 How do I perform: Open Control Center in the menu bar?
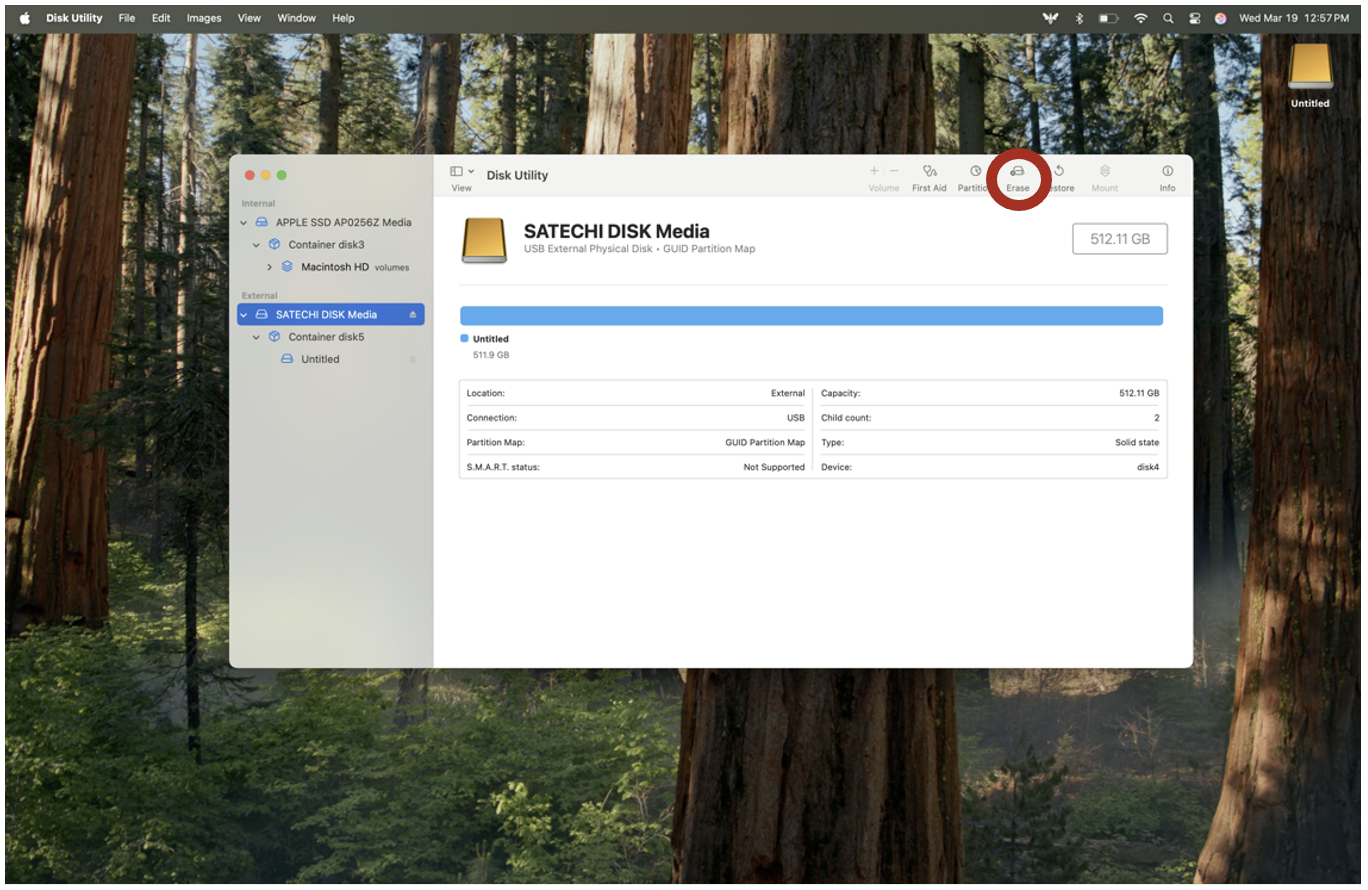pos(1194,18)
